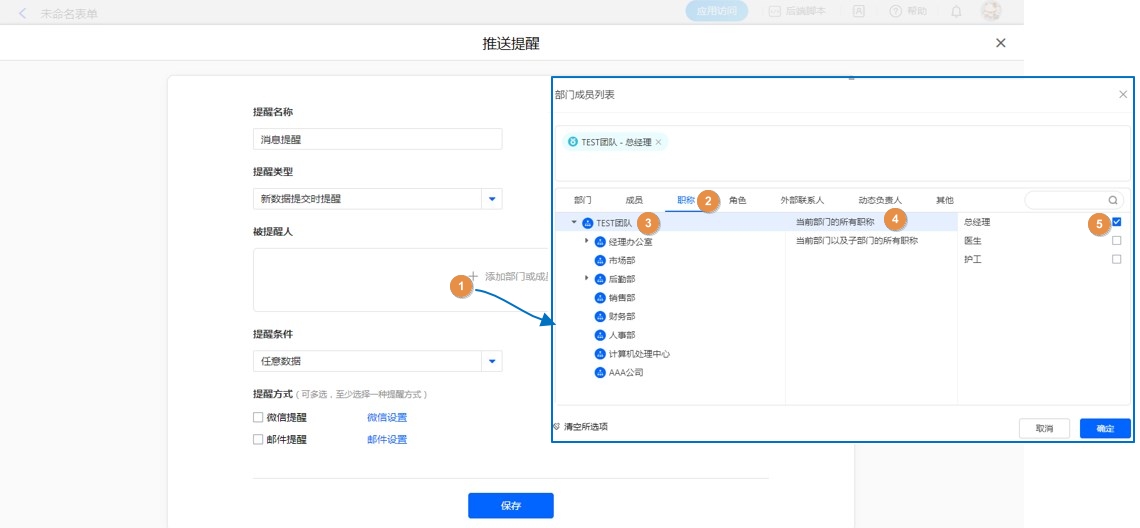Open the user avatar in top bar

point(990,12)
